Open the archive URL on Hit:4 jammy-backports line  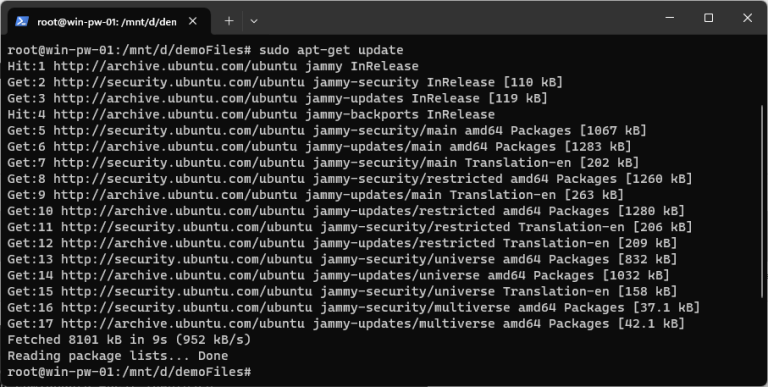[x=175, y=115]
